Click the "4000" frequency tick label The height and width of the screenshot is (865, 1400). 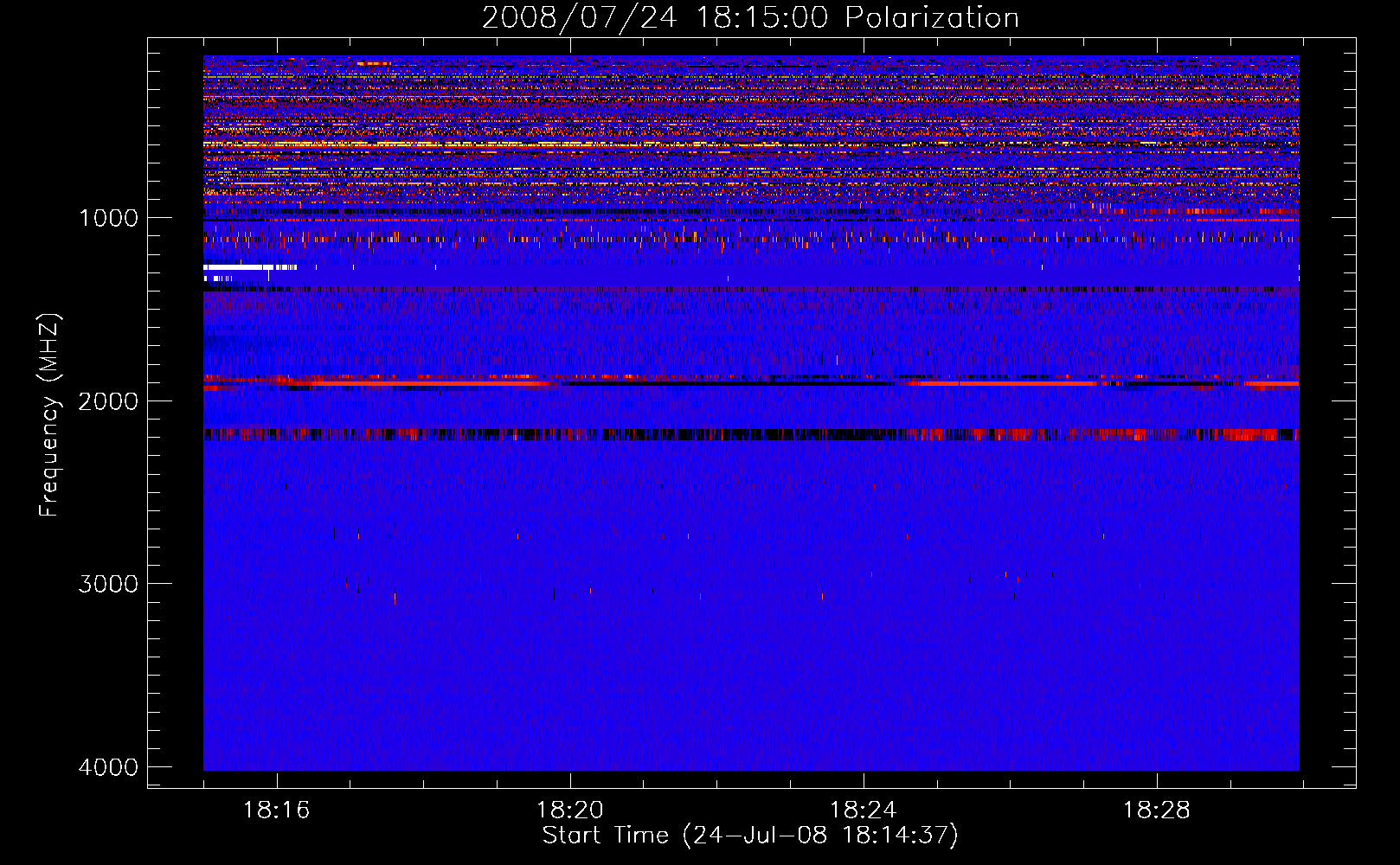pos(108,767)
